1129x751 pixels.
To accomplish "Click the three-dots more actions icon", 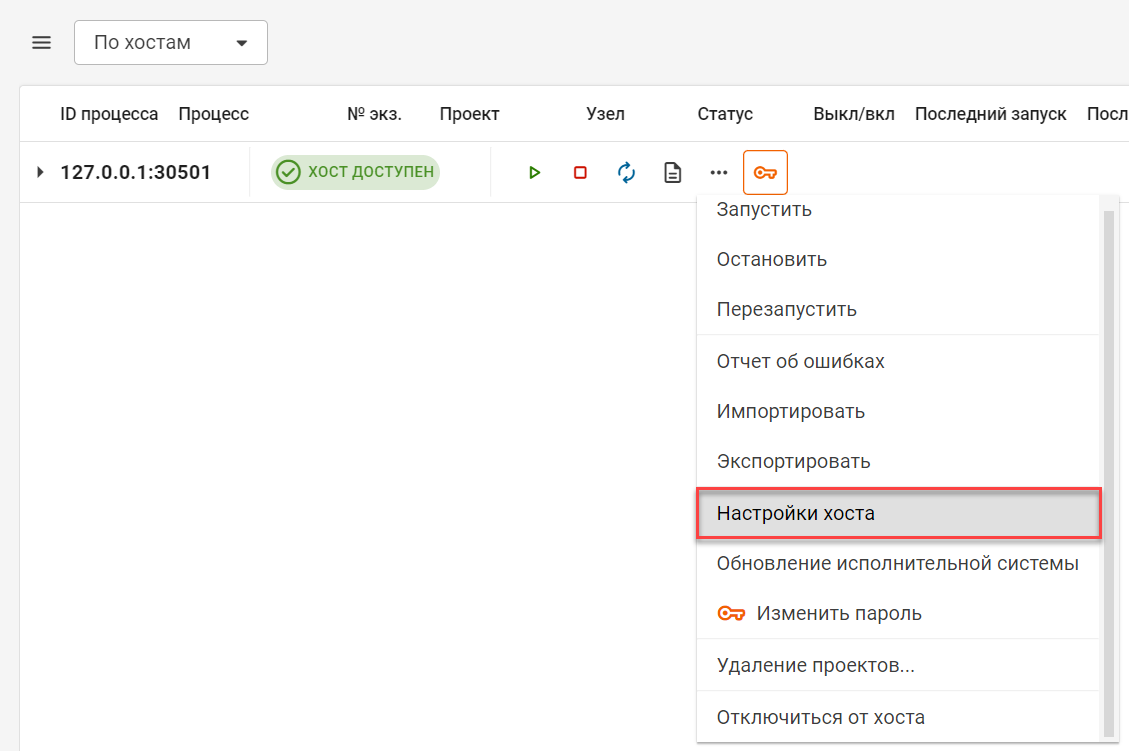I will (x=719, y=173).
